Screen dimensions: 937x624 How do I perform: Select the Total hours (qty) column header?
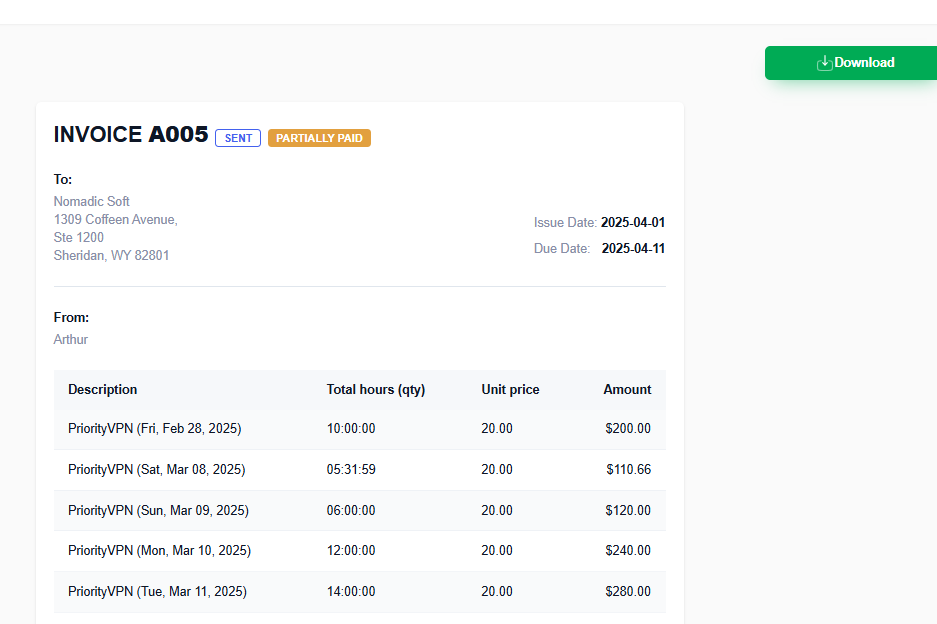[x=376, y=390]
